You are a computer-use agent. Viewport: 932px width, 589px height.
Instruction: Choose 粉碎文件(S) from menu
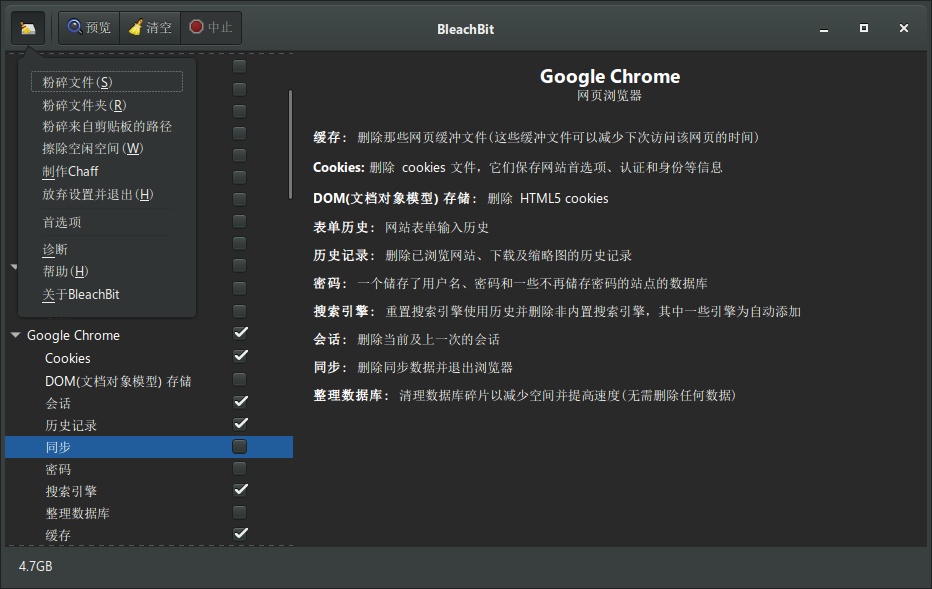click(107, 82)
